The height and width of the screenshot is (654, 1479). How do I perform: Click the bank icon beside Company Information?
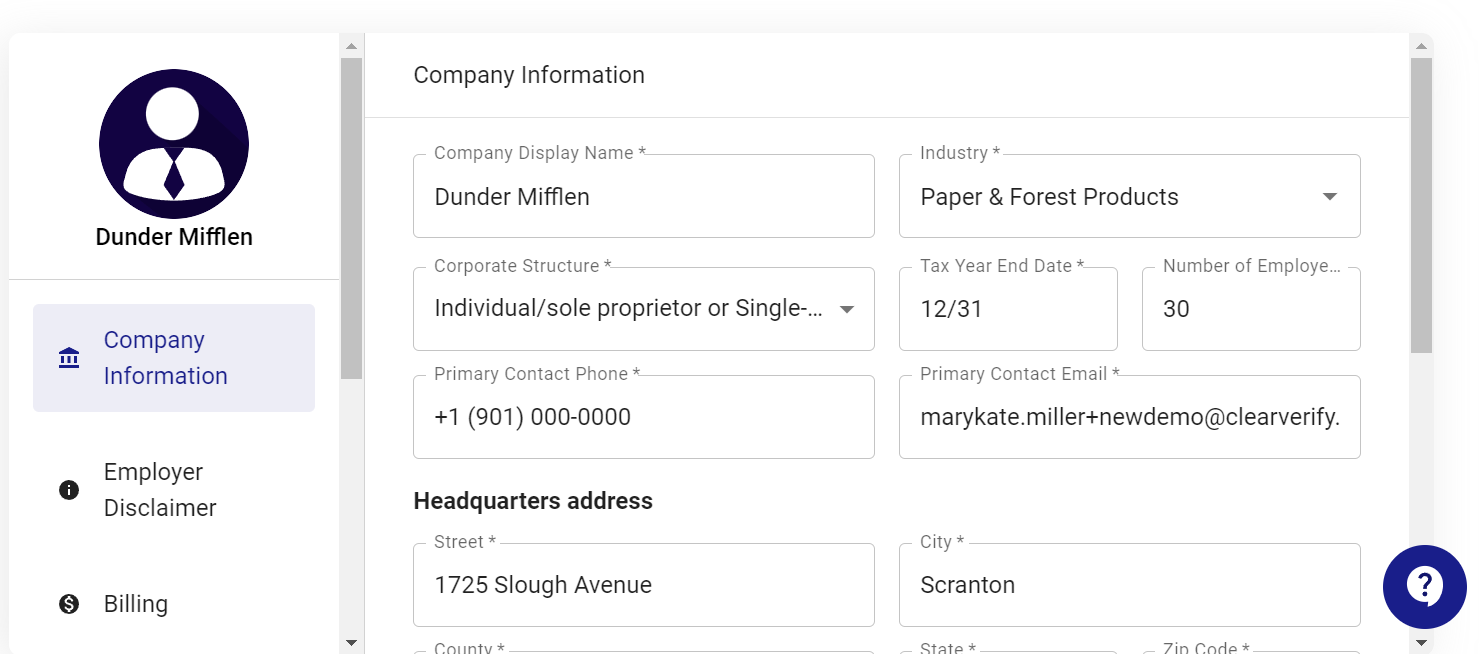[69, 358]
